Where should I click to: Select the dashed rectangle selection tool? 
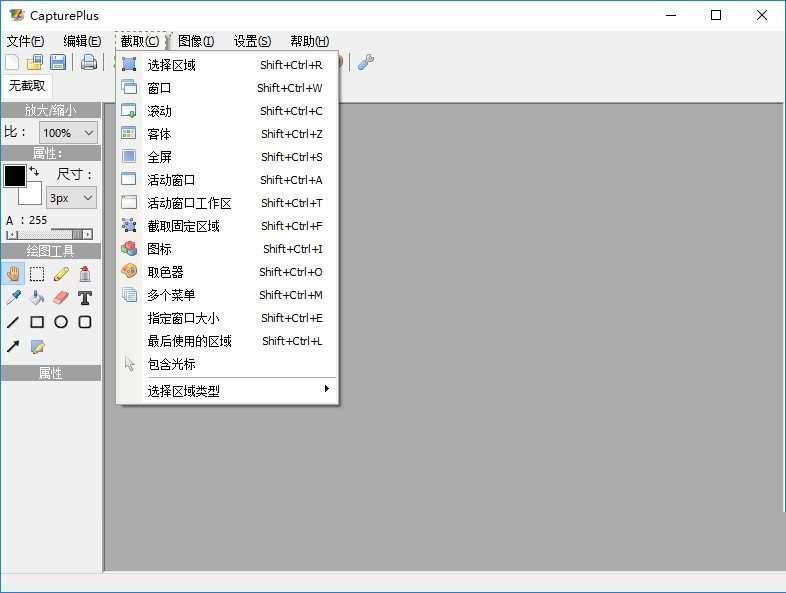pyautogui.click(x=37, y=274)
